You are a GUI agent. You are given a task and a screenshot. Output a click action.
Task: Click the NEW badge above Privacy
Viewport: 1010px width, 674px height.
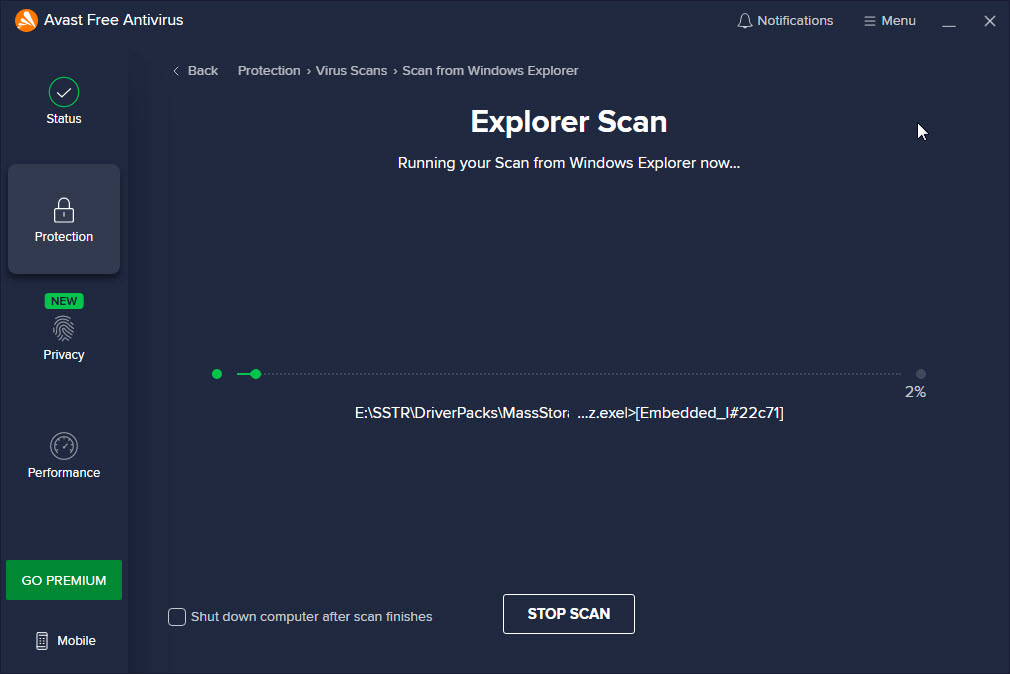63,300
